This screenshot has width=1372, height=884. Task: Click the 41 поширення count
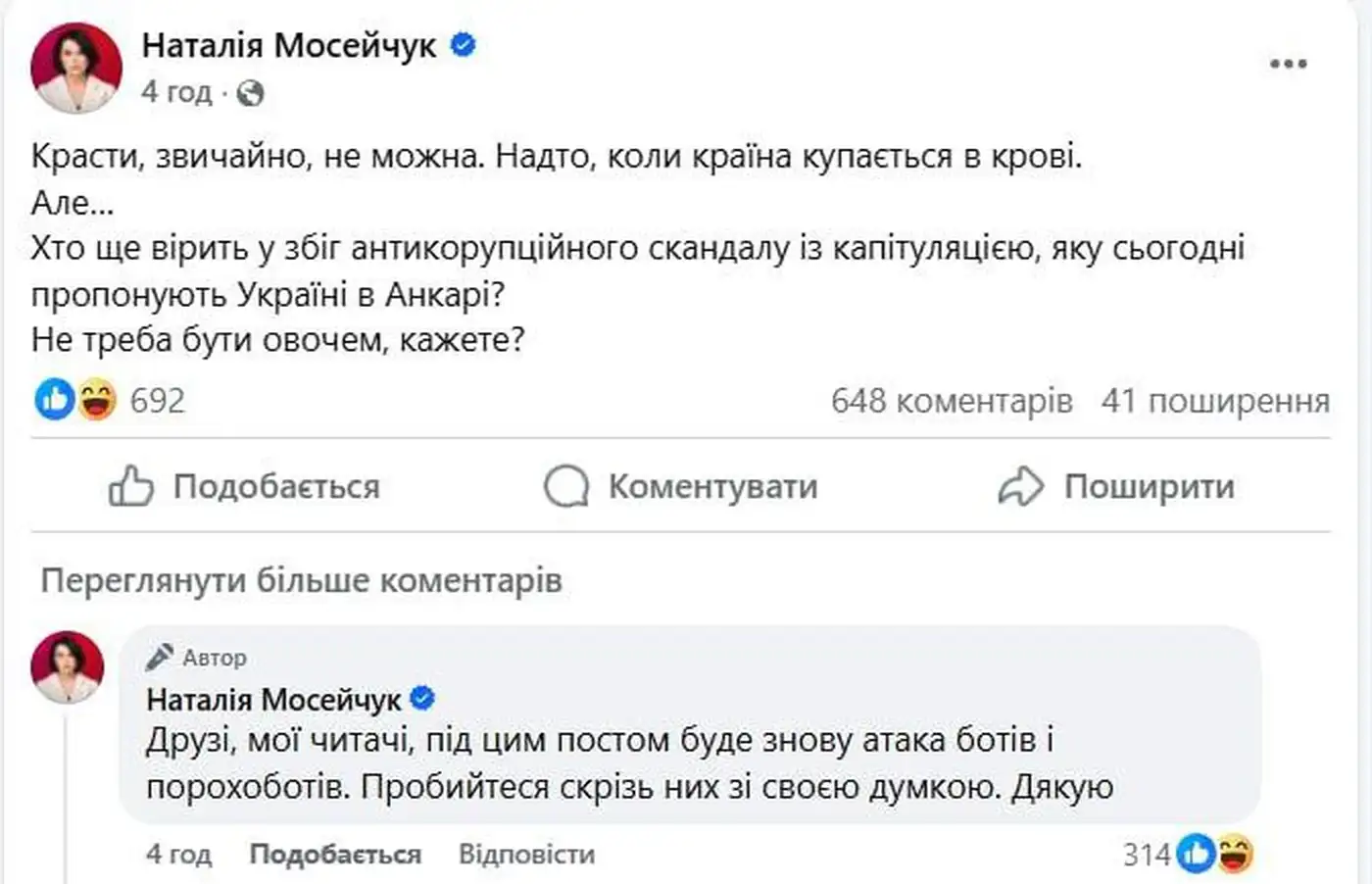[1215, 401]
